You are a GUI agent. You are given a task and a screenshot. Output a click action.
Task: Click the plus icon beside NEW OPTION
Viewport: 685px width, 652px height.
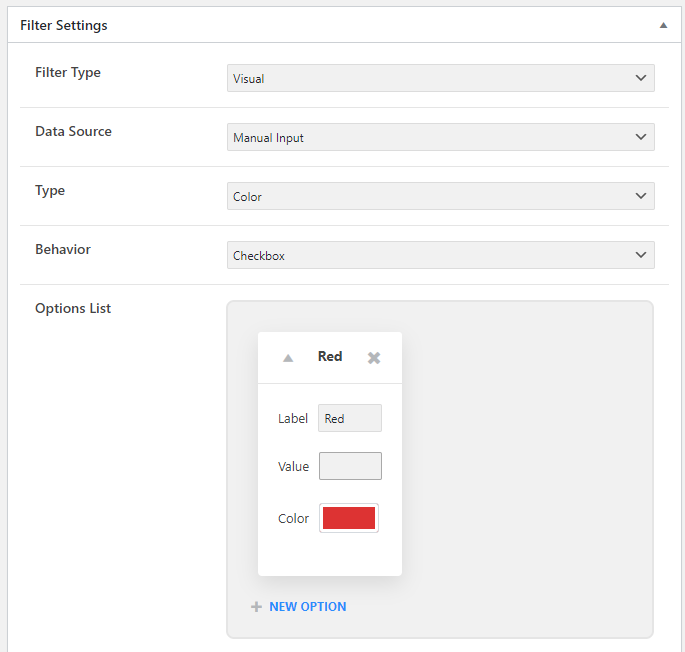(256, 607)
